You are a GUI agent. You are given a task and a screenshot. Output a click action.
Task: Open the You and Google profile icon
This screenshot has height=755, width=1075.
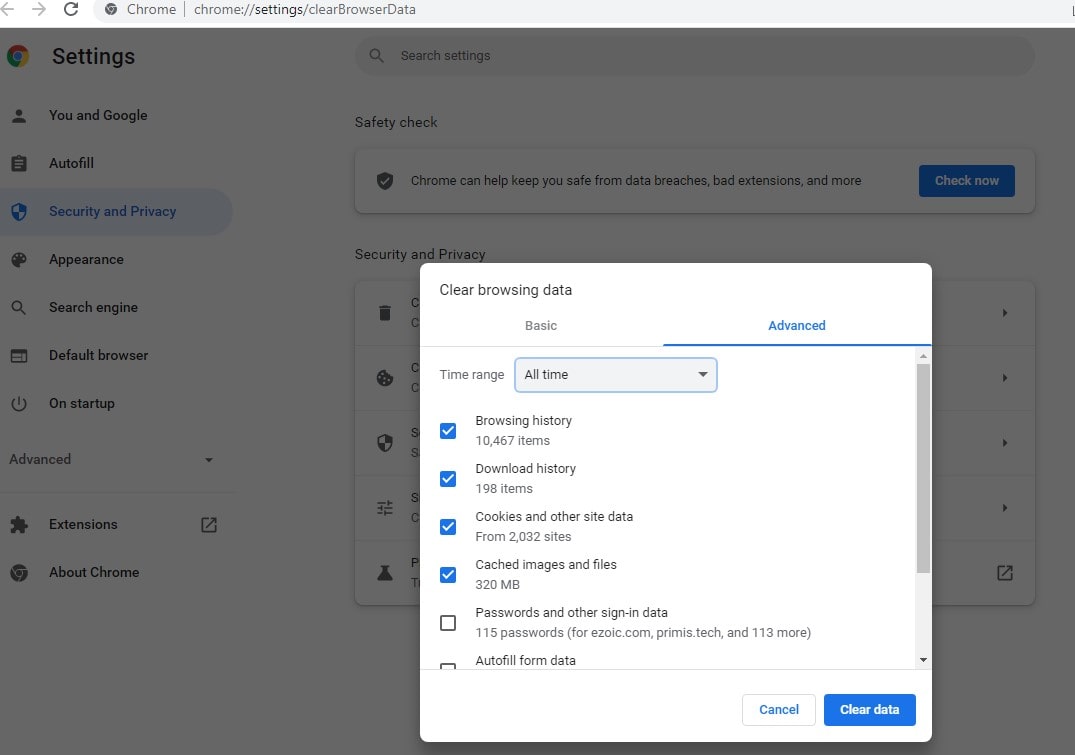20,115
